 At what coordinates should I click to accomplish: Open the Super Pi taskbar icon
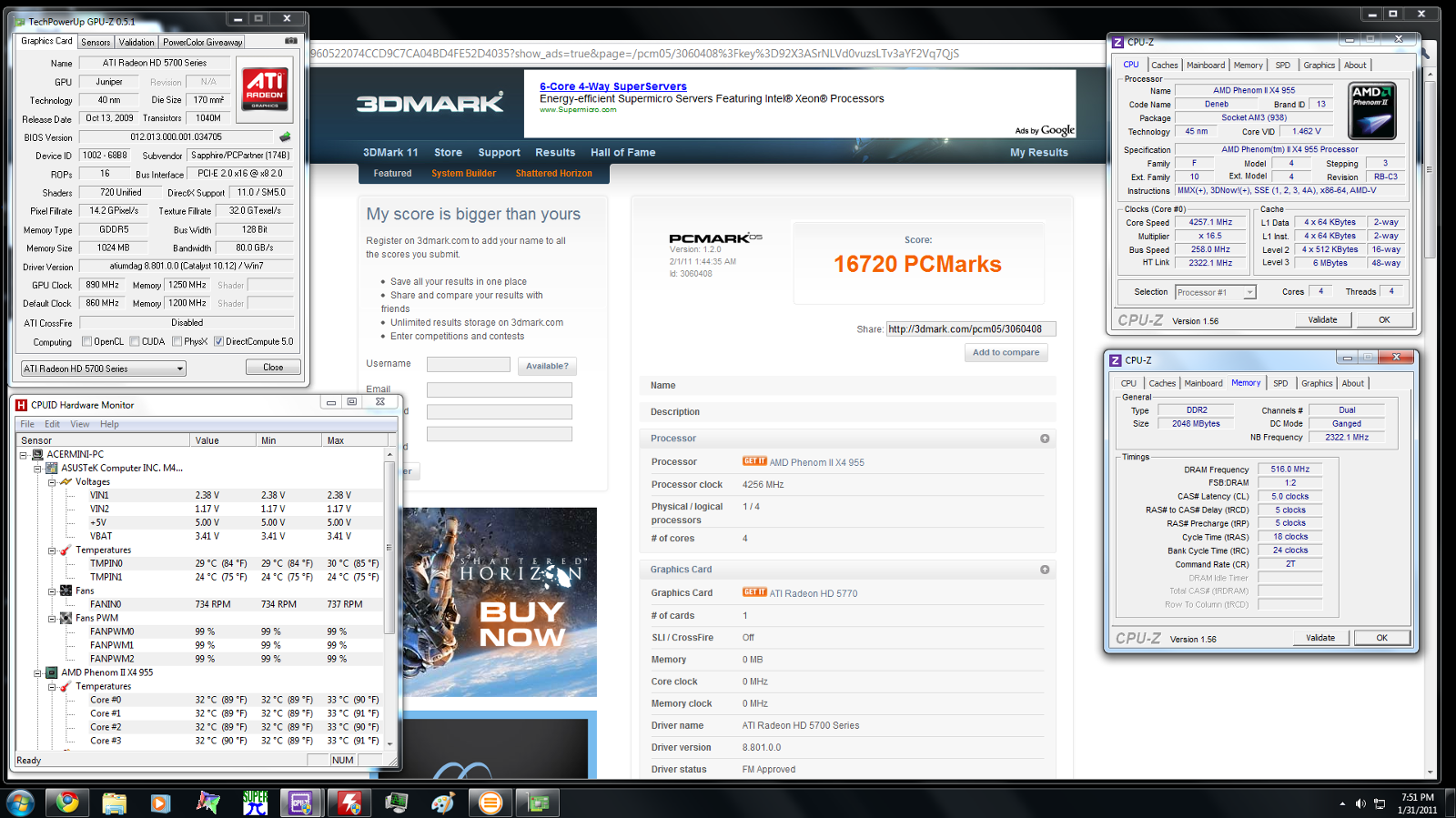coord(255,803)
